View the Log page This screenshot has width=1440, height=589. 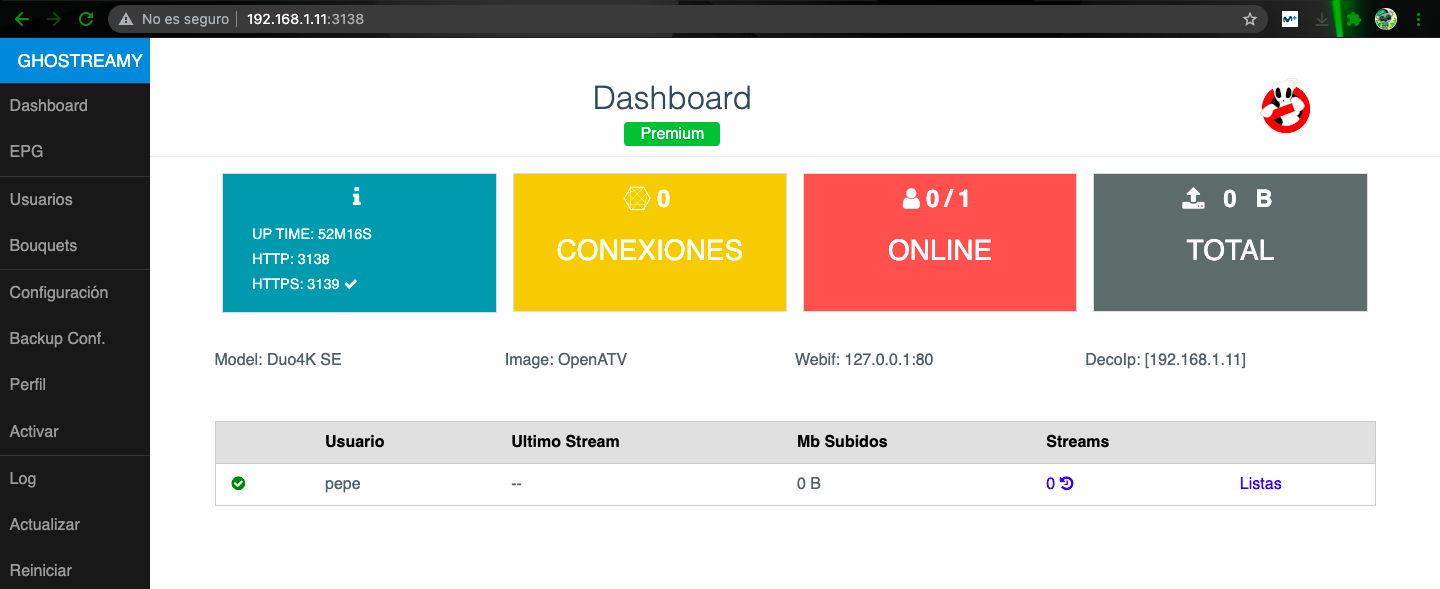23,479
